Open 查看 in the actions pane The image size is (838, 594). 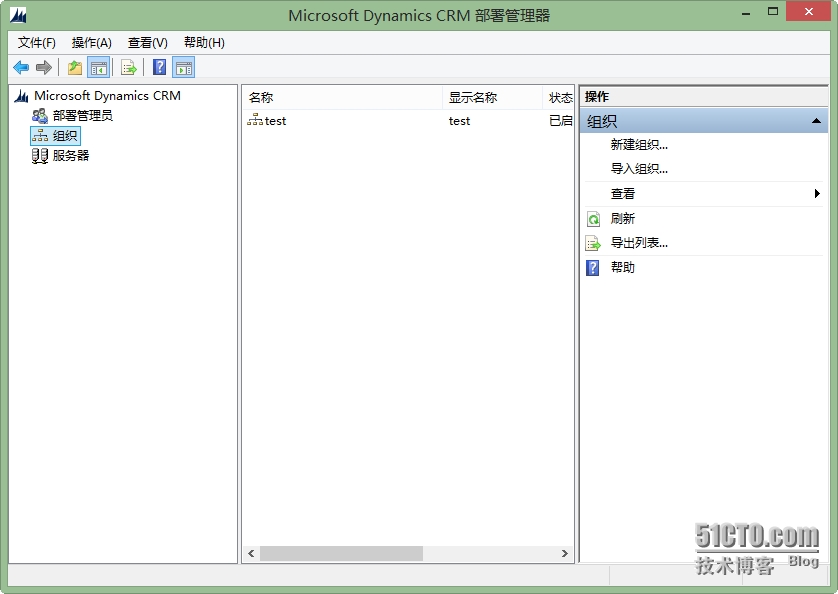tap(623, 194)
